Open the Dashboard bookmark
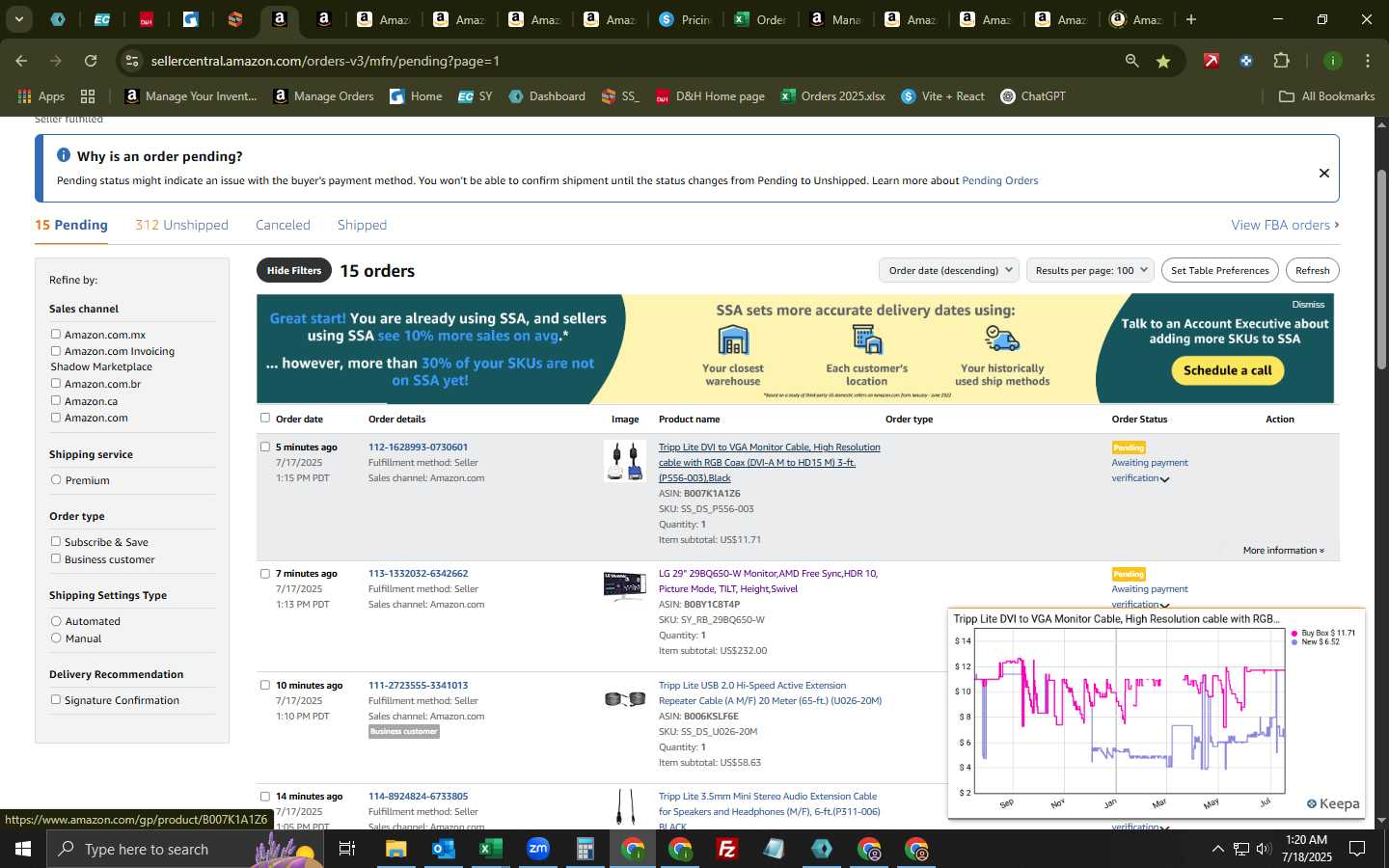 [547, 96]
